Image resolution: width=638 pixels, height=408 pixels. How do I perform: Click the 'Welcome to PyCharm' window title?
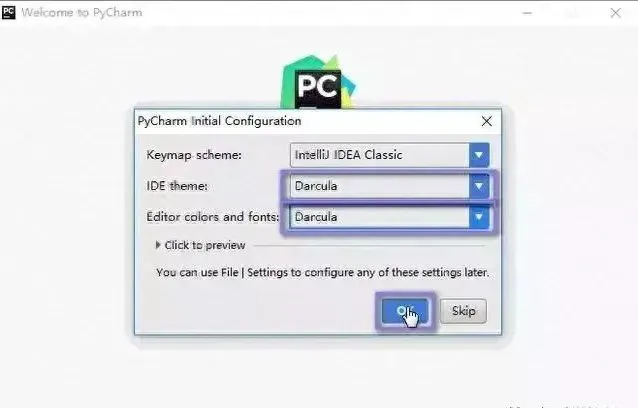82,13
